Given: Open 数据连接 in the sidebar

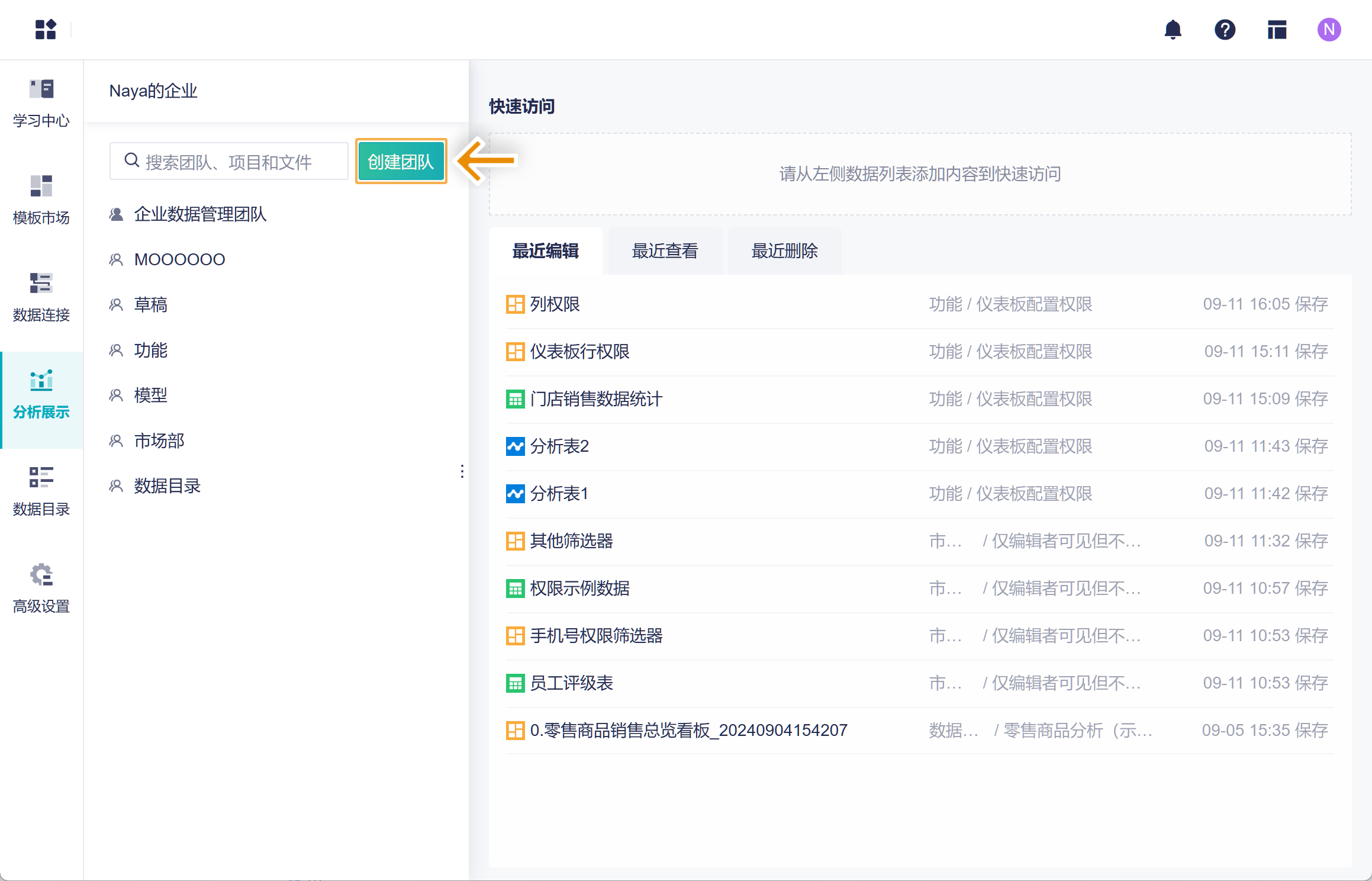Looking at the screenshot, I should pyautogui.click(x=41, y=298).
